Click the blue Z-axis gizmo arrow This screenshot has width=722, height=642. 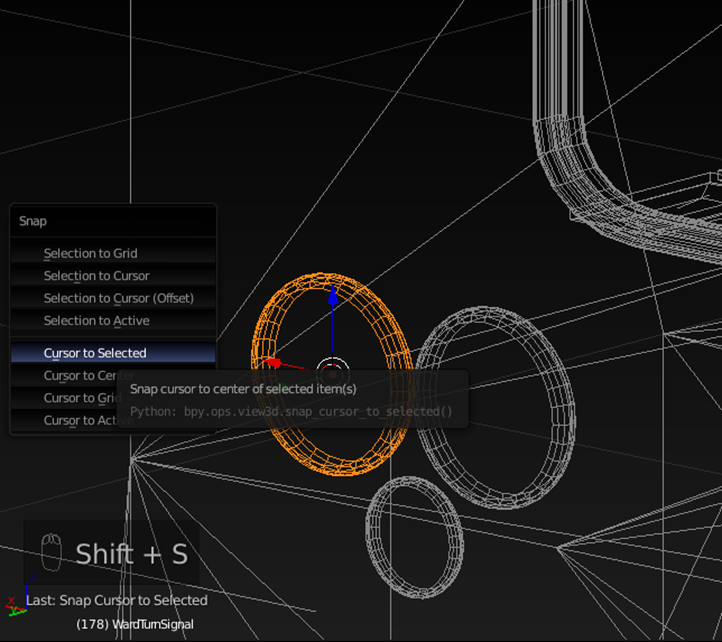coord(333,296)
